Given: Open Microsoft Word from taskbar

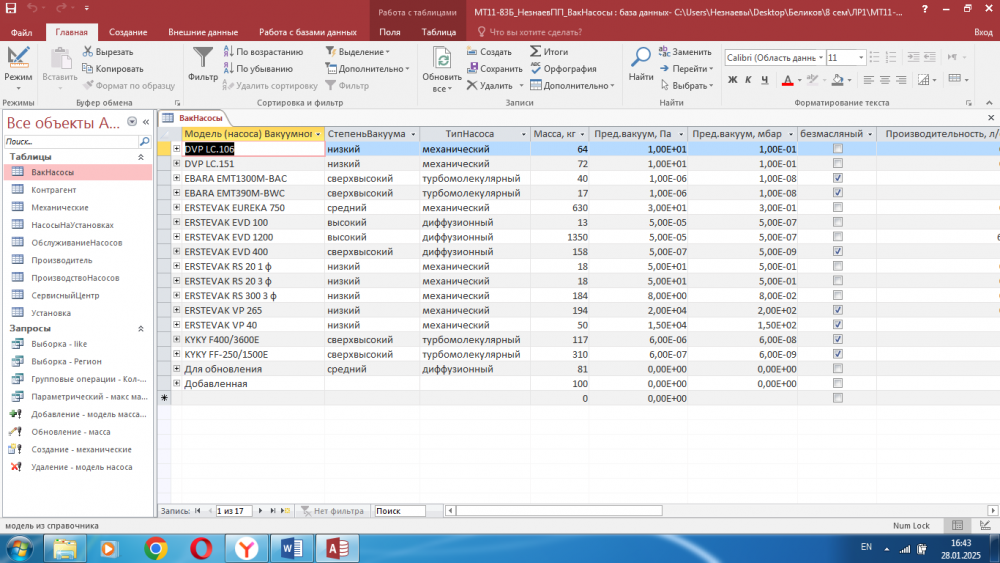Looking at the screenshot, I should pyautogui.click(x=293, y=548).
